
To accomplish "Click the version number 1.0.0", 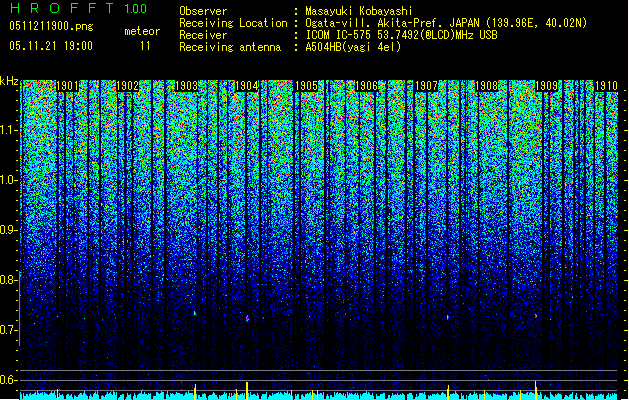I will click(136, 8).
